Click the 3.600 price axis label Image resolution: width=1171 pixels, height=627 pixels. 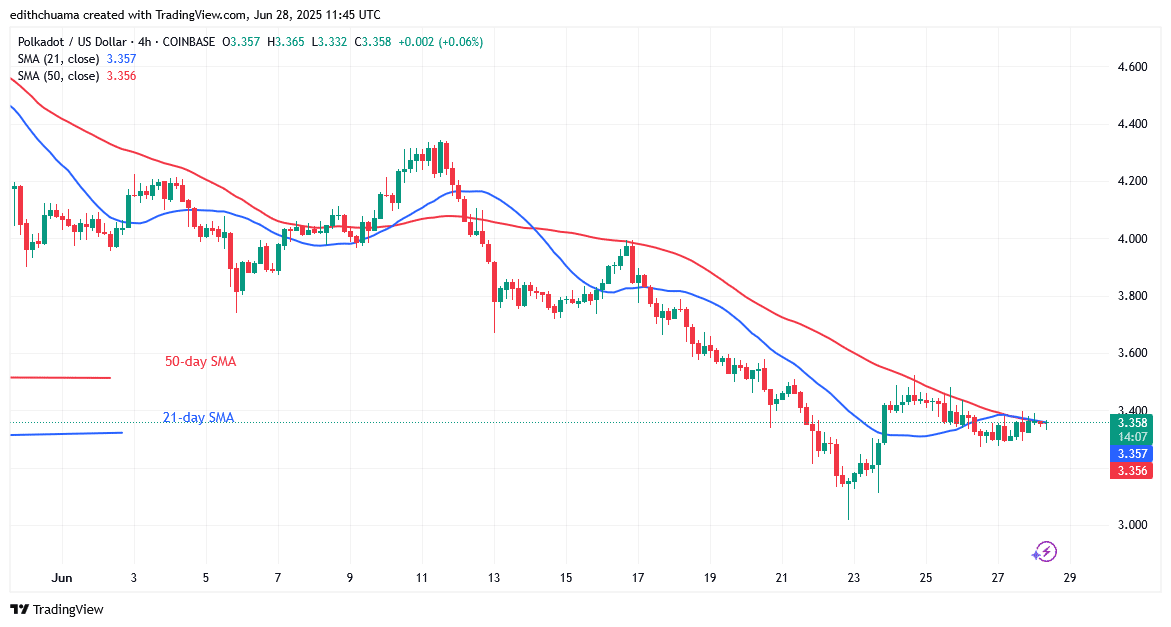tap(1132, 353)
